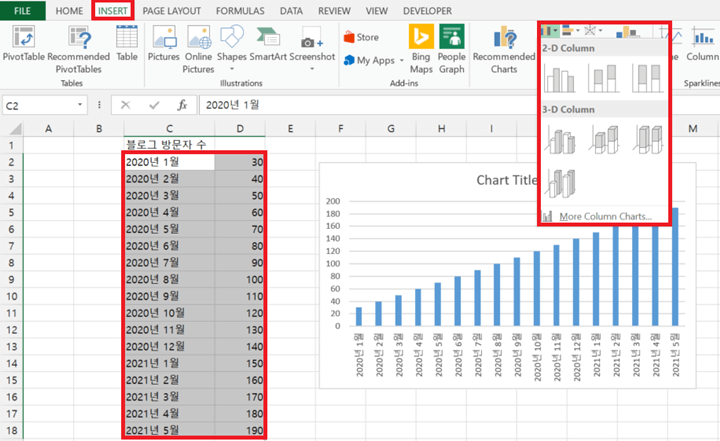
Task: Select the cell with value 190
Action: point(240,430)
